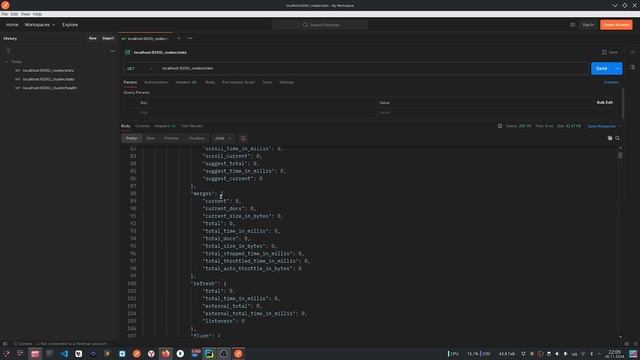Open the Console in status bar
Screen dimensions: 640x360
click(23, 344)
